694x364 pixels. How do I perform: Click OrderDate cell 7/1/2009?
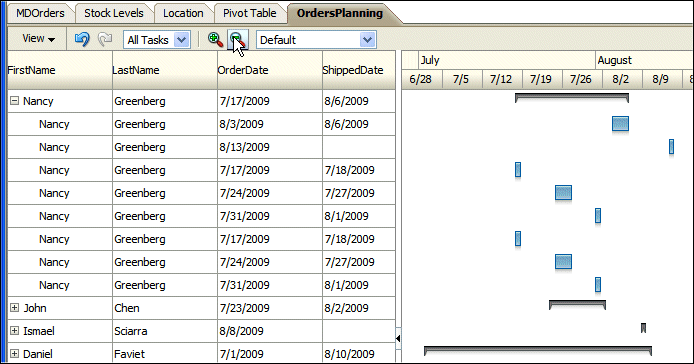tap(270, 354)
